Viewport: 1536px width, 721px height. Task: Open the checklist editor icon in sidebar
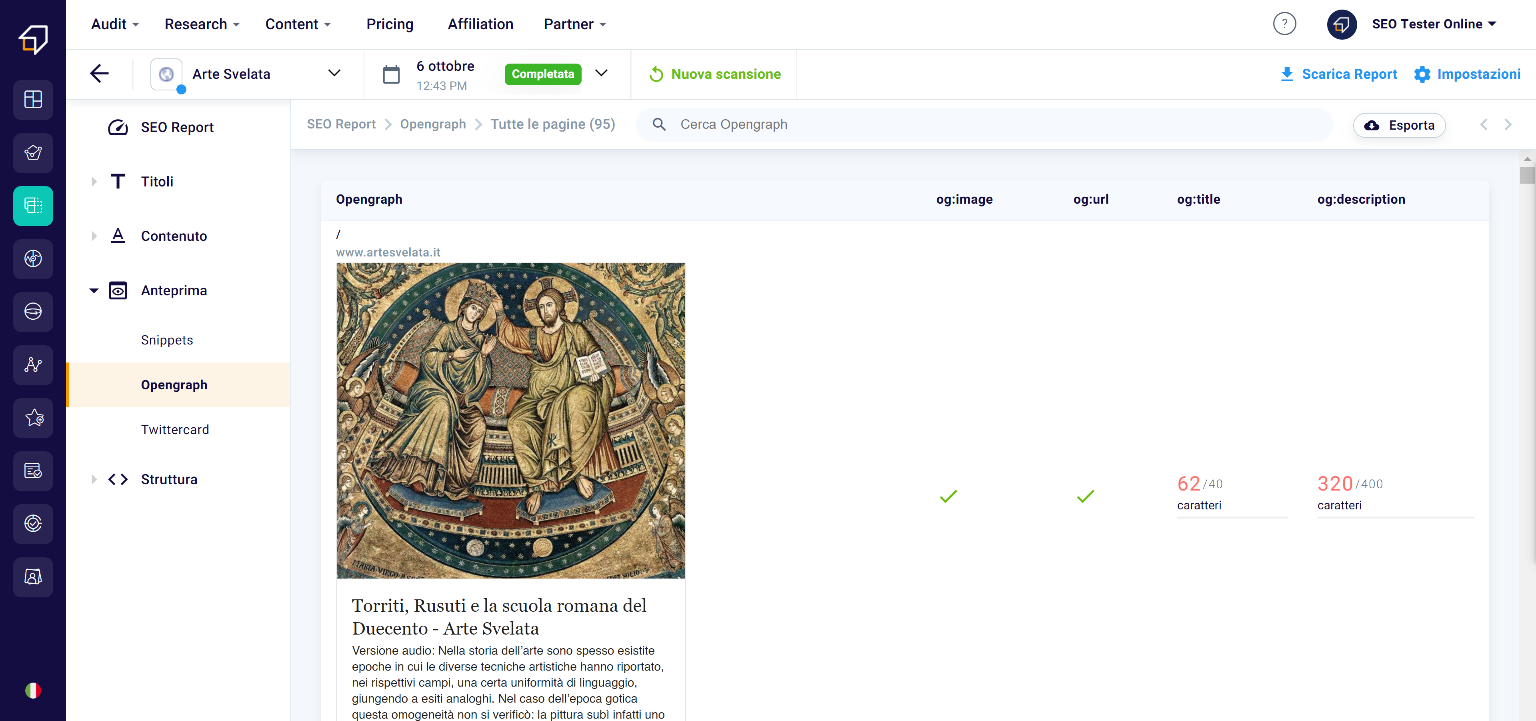pos(33,471)
